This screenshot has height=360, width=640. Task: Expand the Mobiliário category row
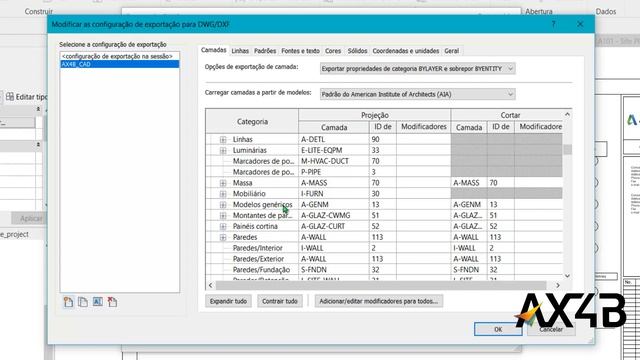tap(223, 194)
